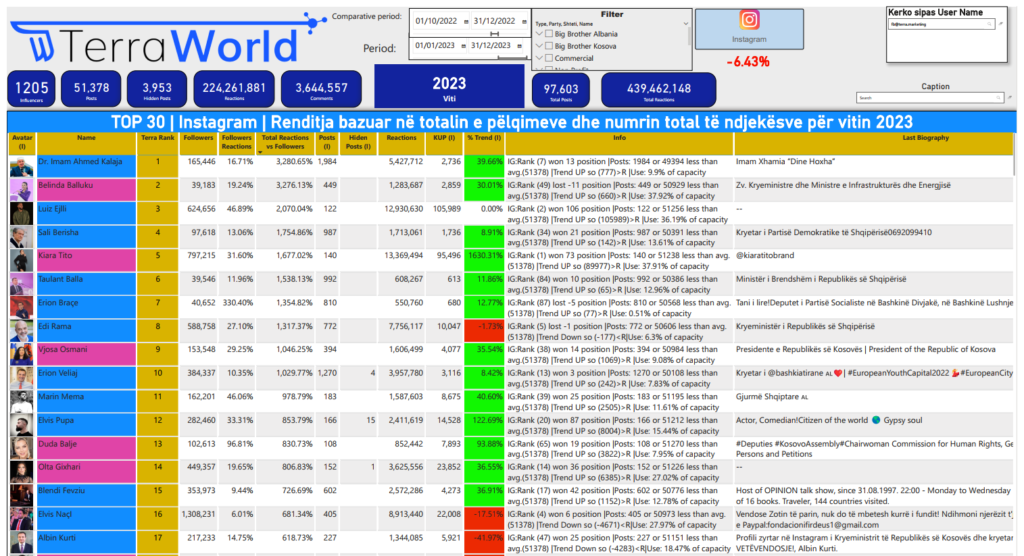Image resolution: width=1024 pixels, height=556 pixels.
Task: Click the -6.43% change value
Action: (748, 61)
